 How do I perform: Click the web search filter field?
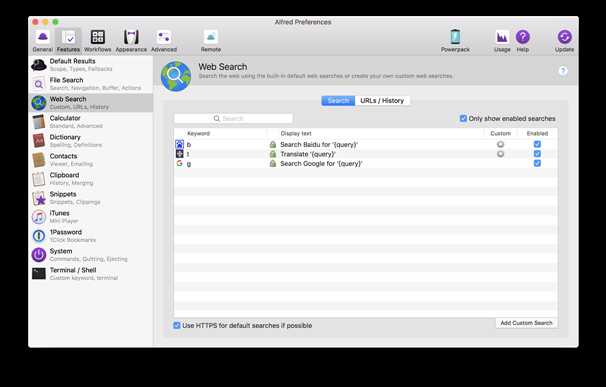[233, 118]
